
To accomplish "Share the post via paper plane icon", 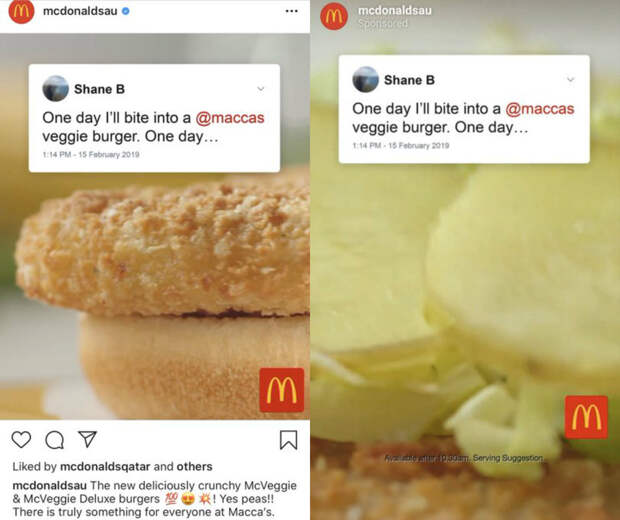I will pos(87,439).
